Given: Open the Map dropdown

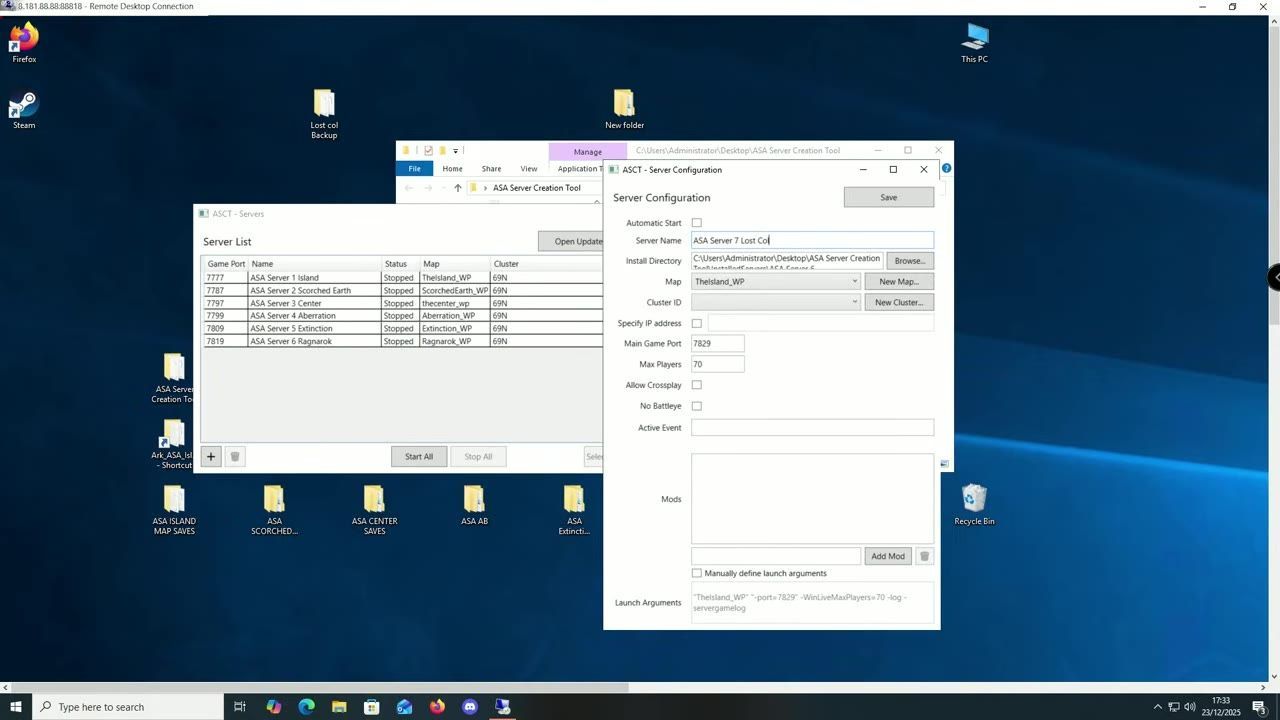Looking at the screenshot, I should coord(776,282).
